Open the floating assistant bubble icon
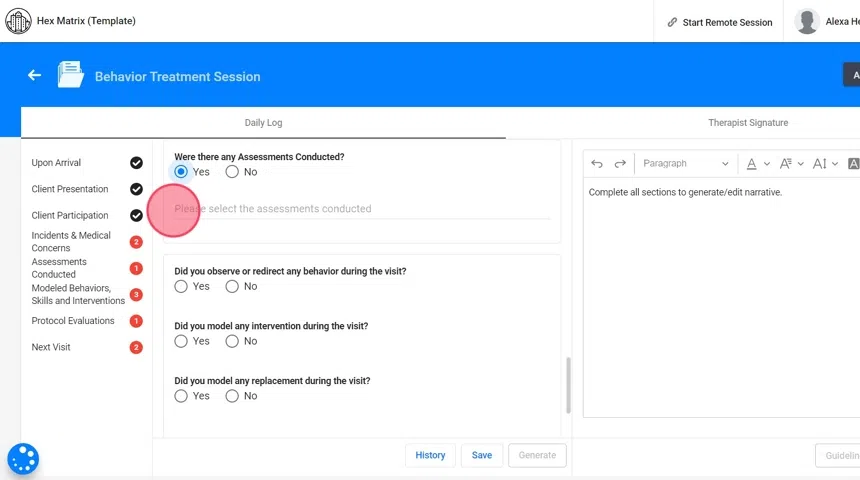This screenshot has width=860, height=480. tap(23, 459)
